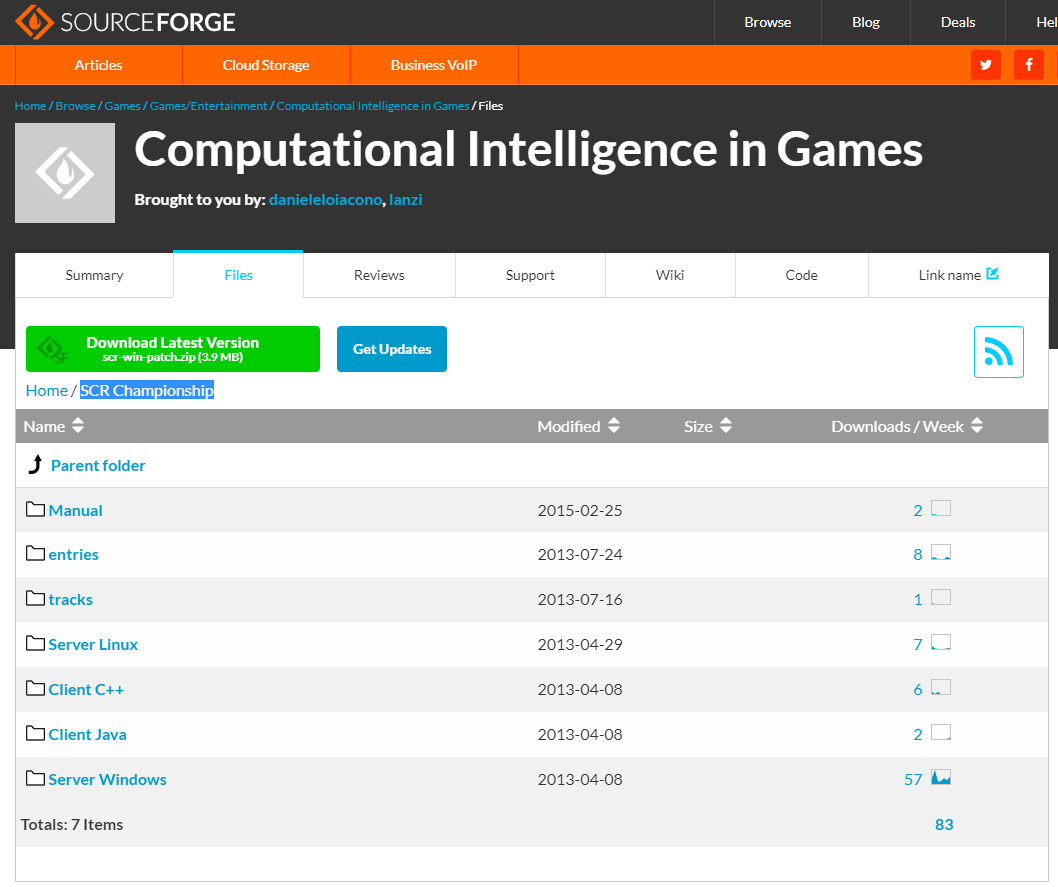Open the Wiki tab
This screenshot has height=887, width=1058.
(x=670, y=275)
